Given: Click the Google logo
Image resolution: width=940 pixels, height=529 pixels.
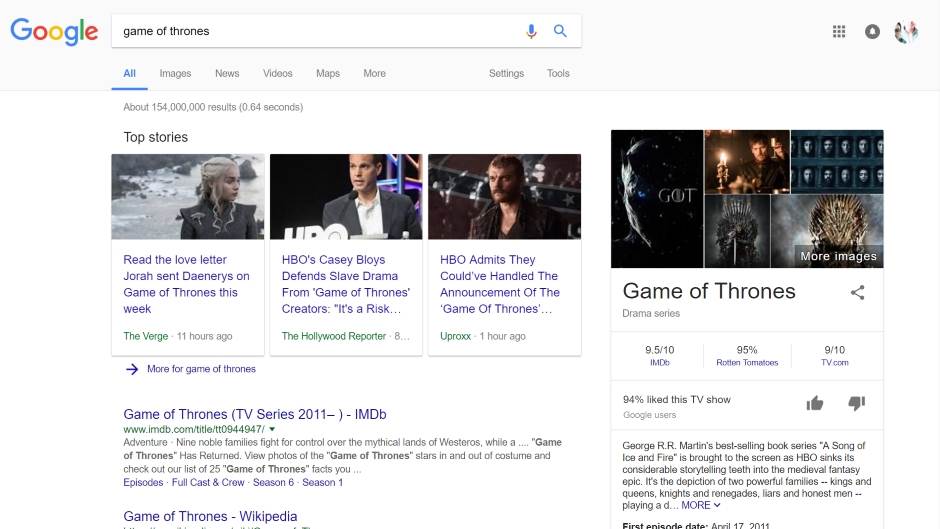Looking at the screenshot, I should [54, 31].
